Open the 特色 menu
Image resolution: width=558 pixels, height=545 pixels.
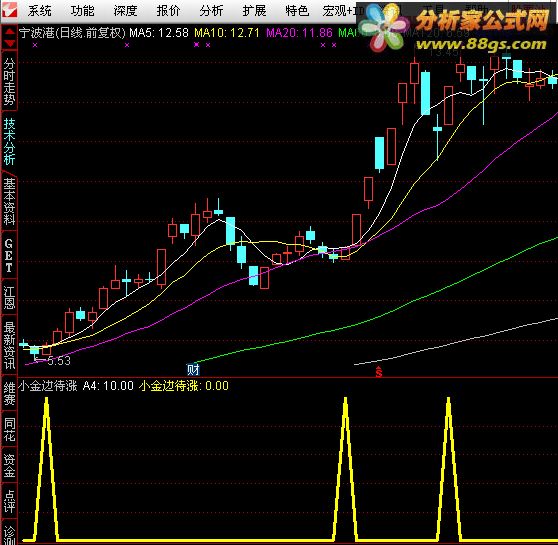pyautogui.click(x=297, y=11)
